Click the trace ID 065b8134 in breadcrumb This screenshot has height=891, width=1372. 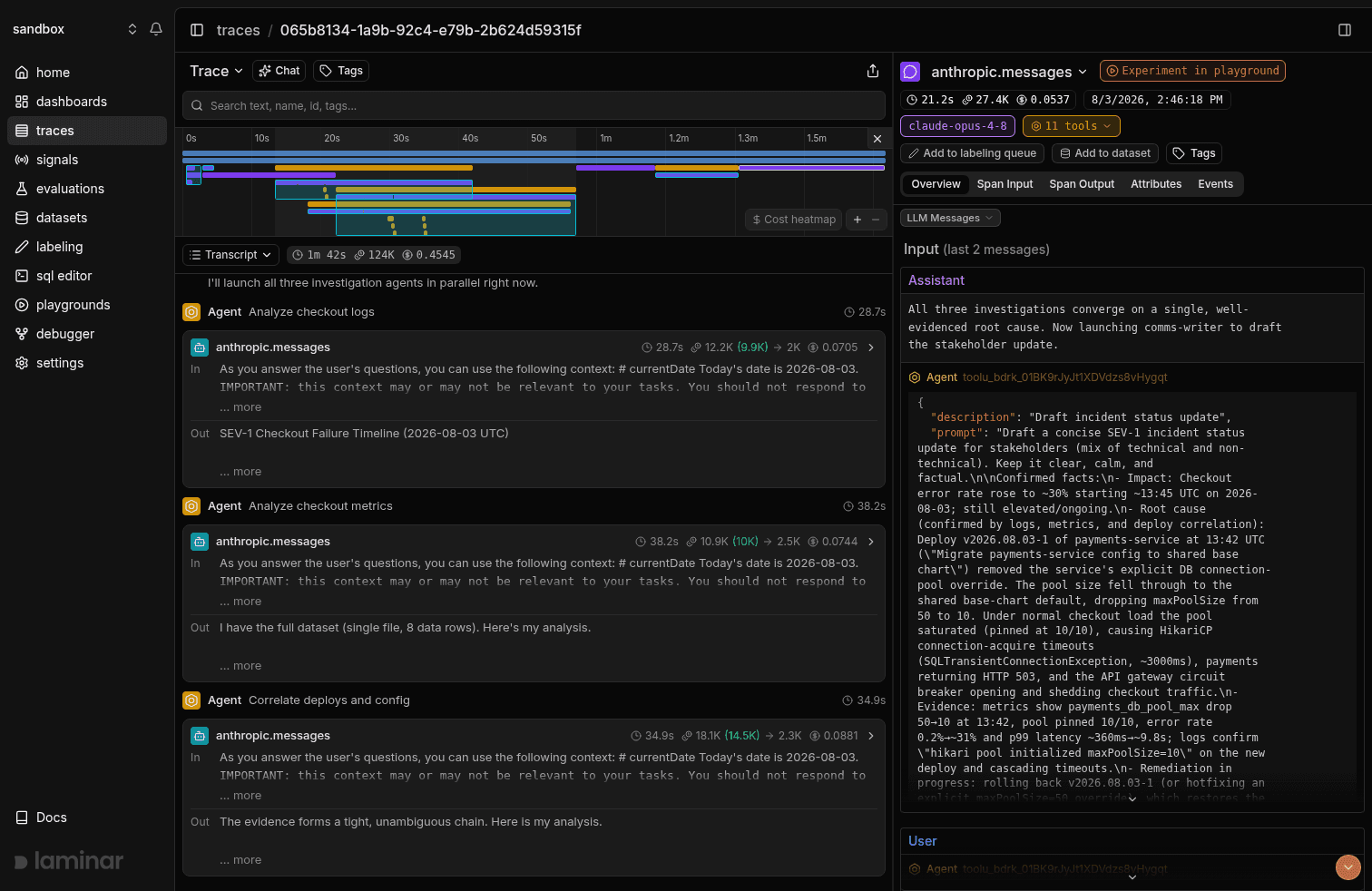click(430, 30)
